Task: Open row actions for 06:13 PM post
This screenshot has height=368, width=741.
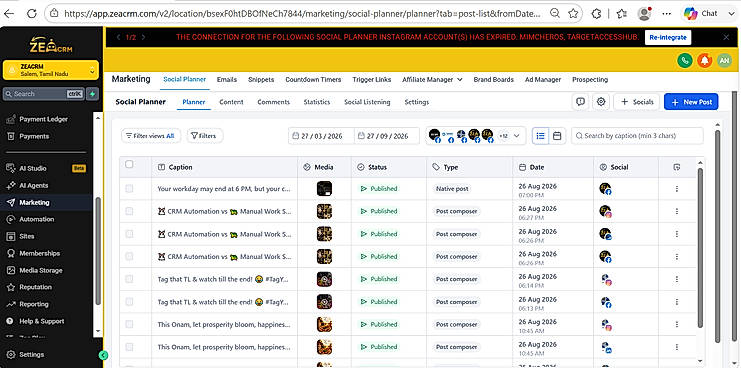Action: pyautogui.click(x=677, y=301)
